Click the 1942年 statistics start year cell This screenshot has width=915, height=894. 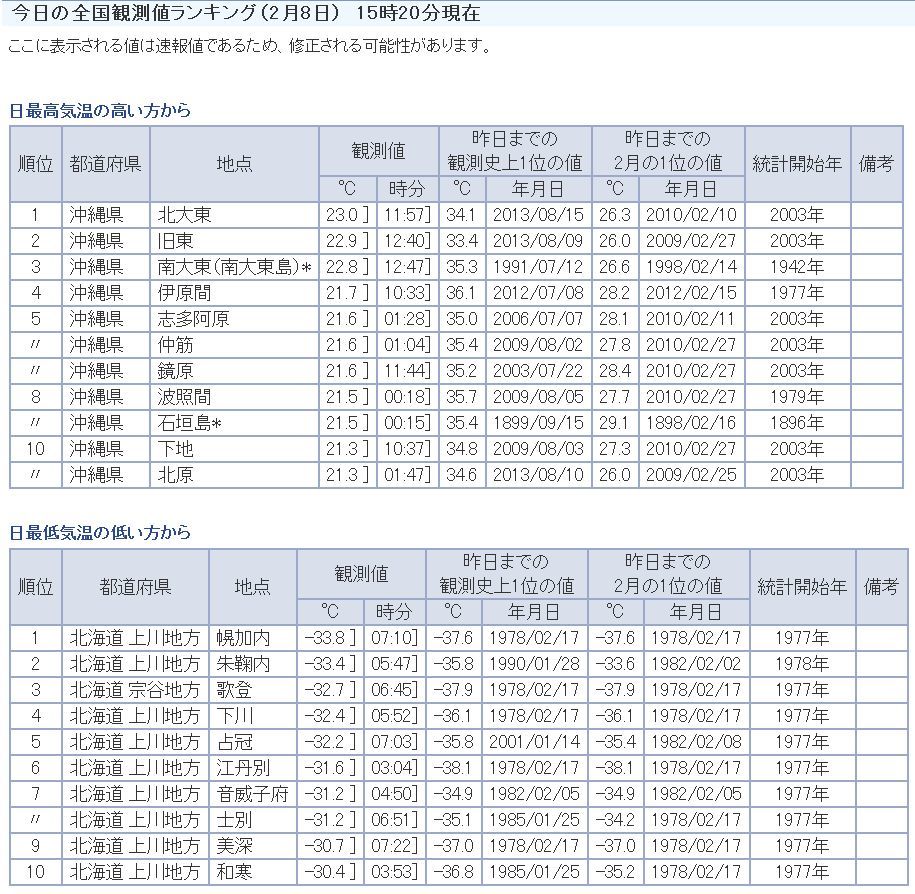[x=797, y=267]
